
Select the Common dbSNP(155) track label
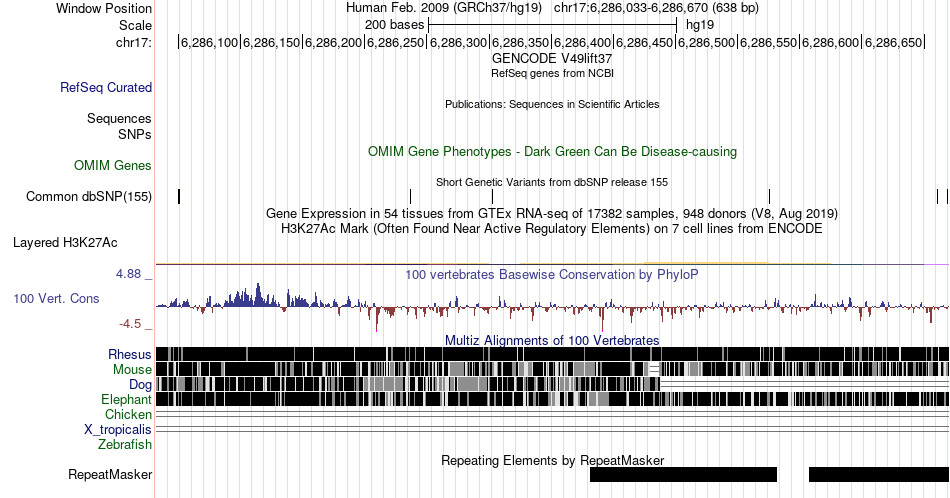[88, 196]
